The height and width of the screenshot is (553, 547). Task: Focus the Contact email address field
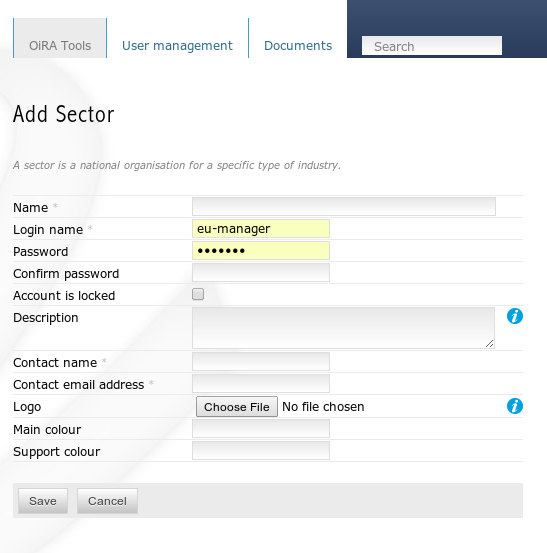261,383
